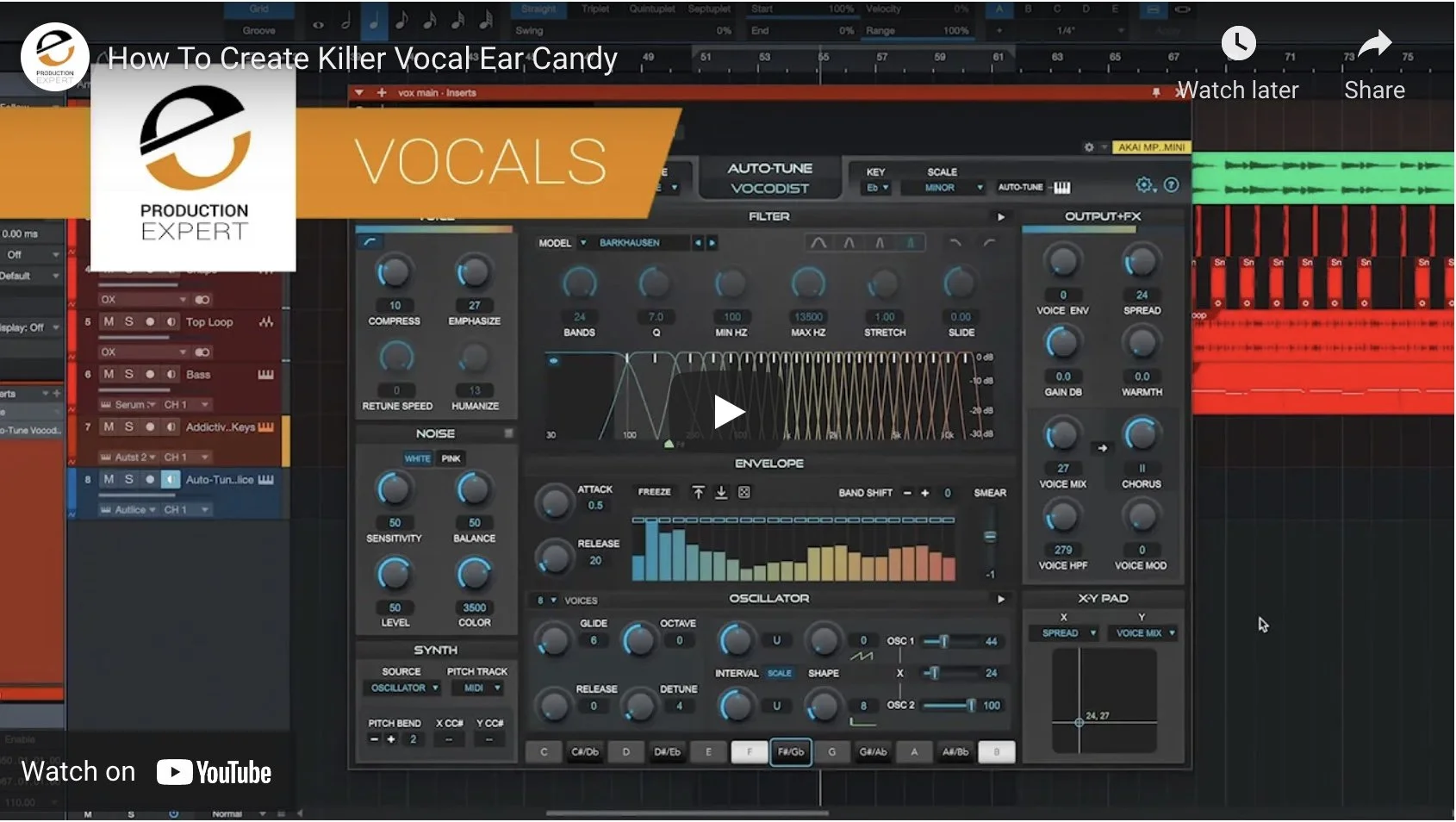
Task: Click the Watch later clock icon
Action: pyautogui.click(x=1238, y=43)
